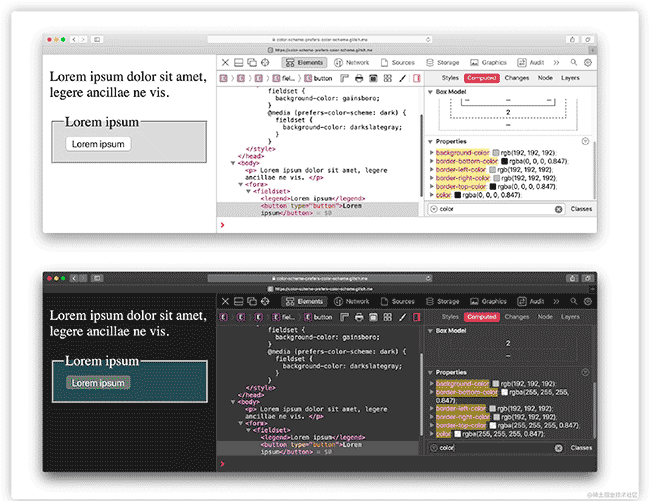
Task: Click the Lorem ipsum button on dark page
Action: [98, 383]
